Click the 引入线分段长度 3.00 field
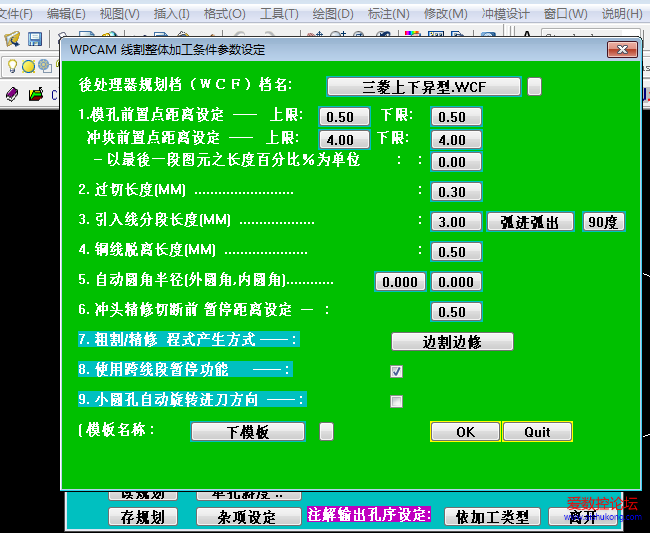The image size is (650, 533). 456,222
